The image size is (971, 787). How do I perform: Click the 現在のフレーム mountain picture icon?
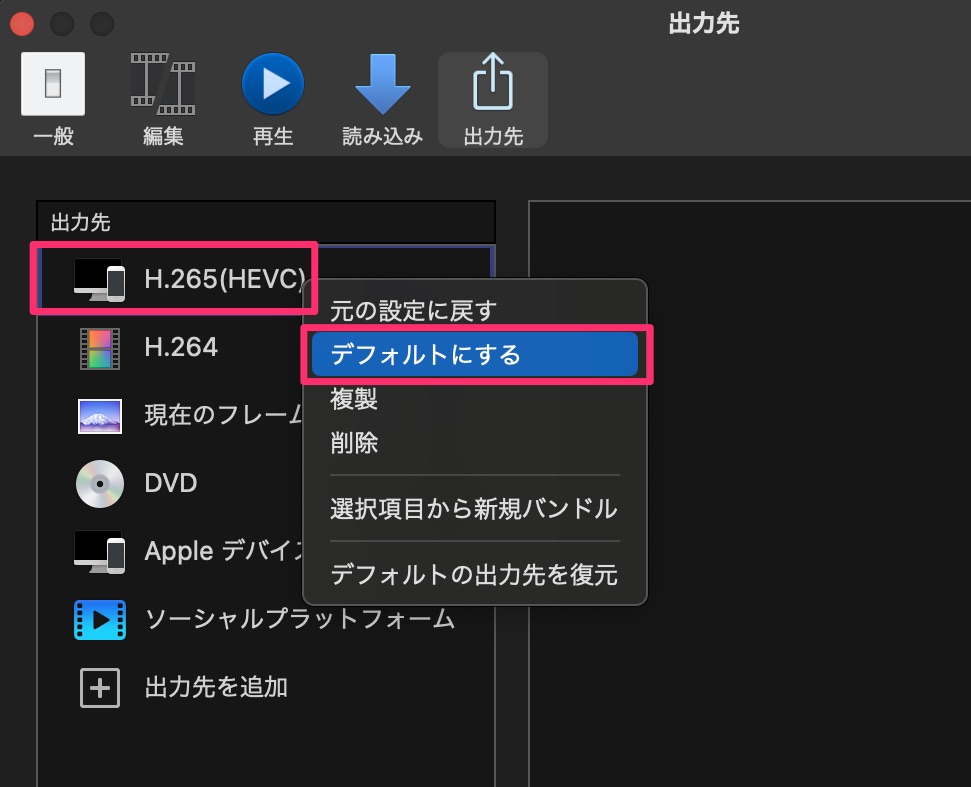coord(100,416)
